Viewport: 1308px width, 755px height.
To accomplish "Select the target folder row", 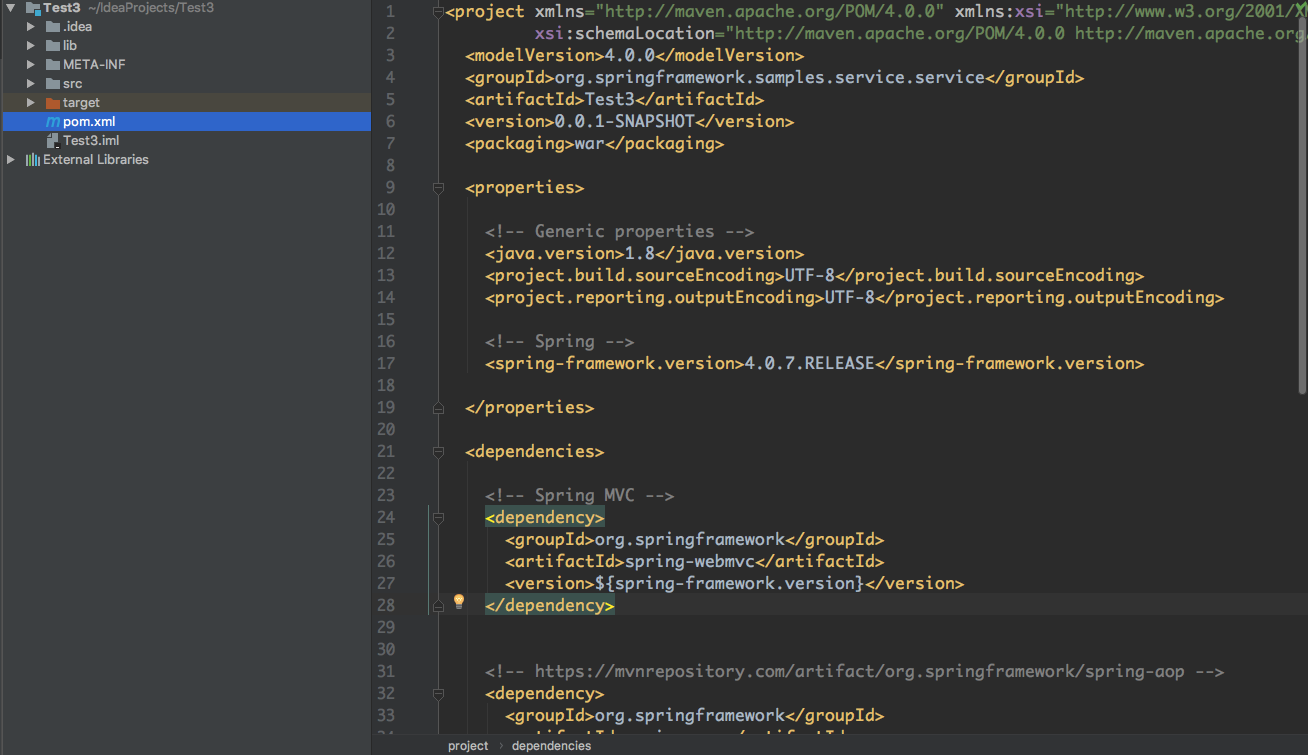I will 185,102.
